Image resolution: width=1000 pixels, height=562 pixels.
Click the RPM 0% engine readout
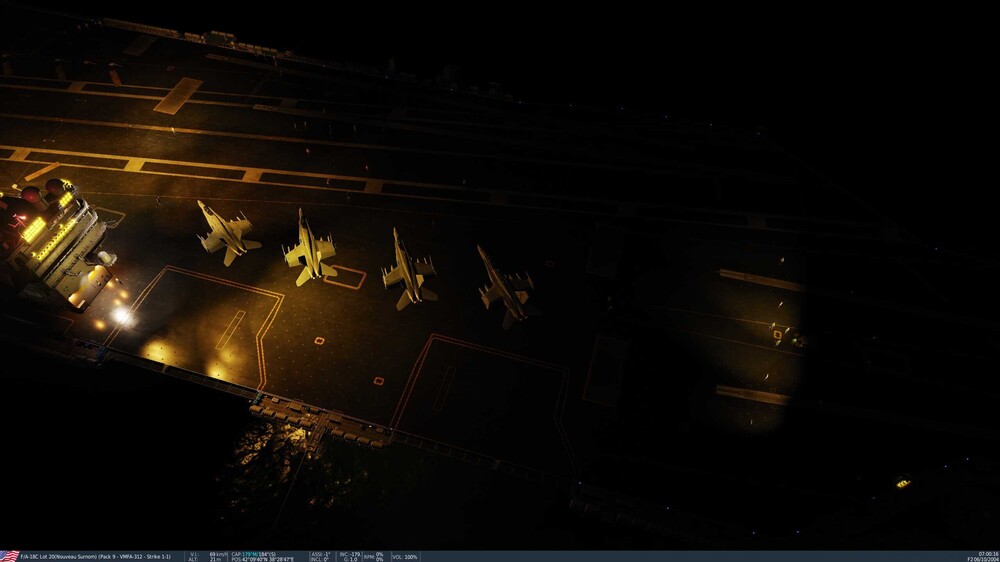coord(374,557)
